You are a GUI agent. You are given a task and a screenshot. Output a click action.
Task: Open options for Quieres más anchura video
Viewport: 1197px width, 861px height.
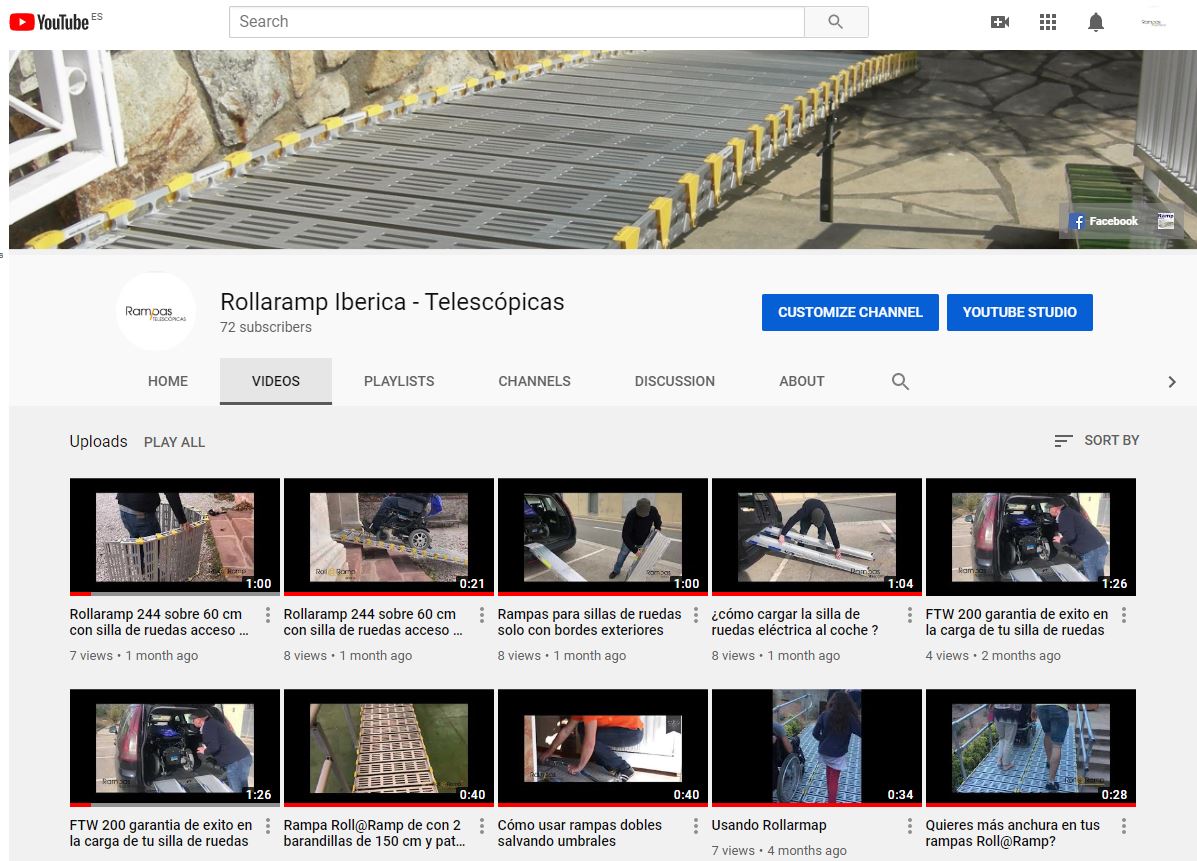click(x=1124, y=826)
